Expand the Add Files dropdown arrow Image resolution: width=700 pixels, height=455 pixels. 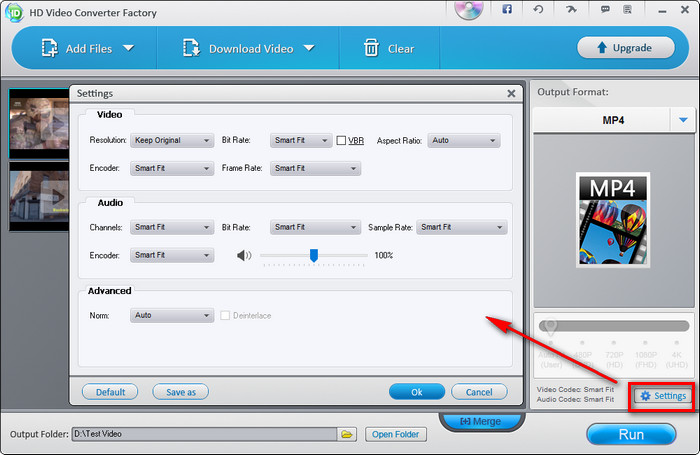coord(129,48)
